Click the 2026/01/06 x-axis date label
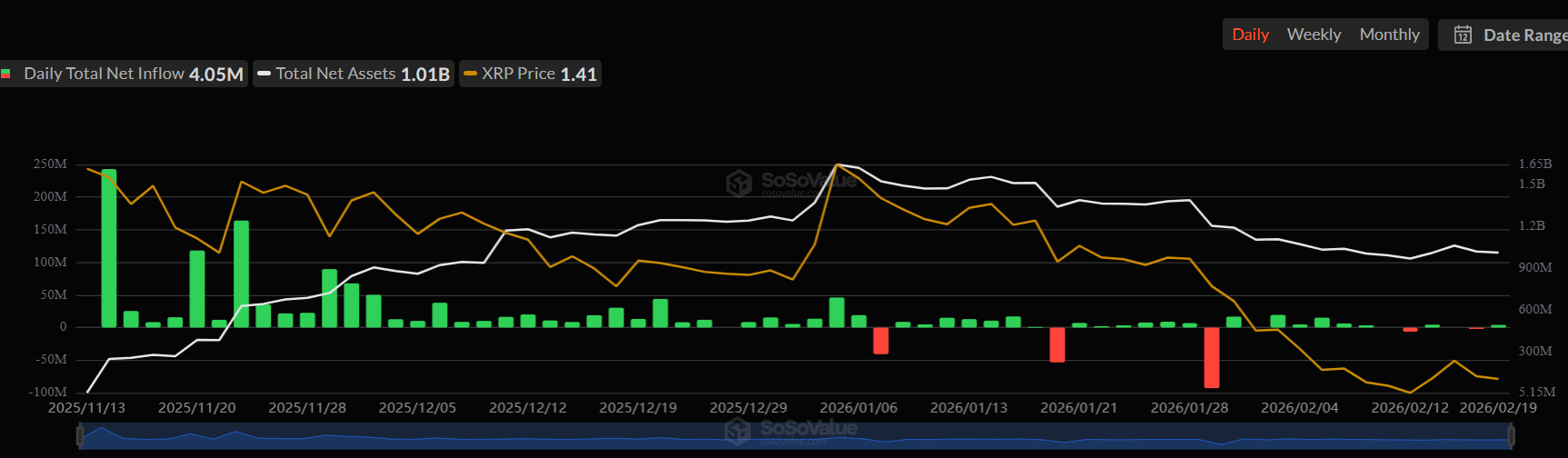The image size is (1568, 458). pyautogui.click(x=858, y=408)
